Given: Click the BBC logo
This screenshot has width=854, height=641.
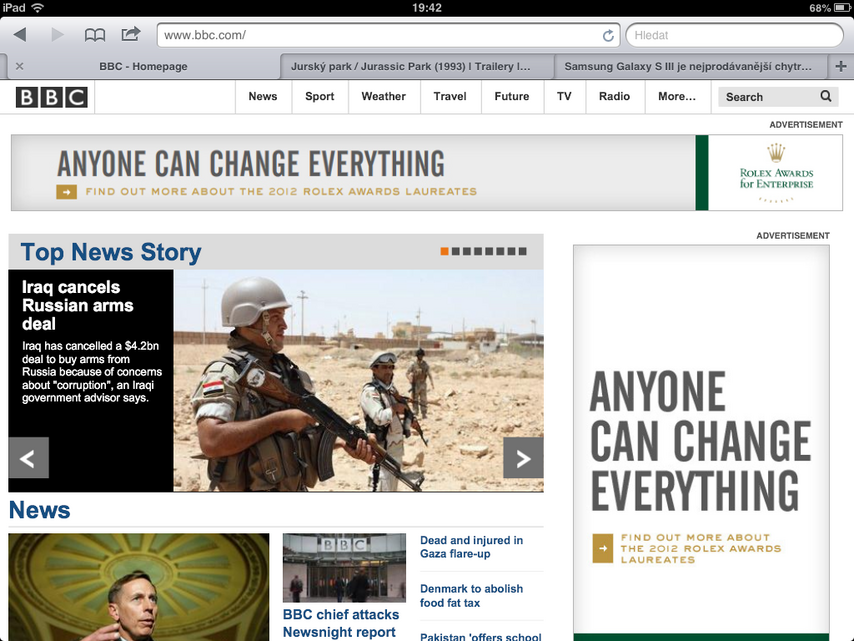Looking at the screenshot, I should coord(52,97).
